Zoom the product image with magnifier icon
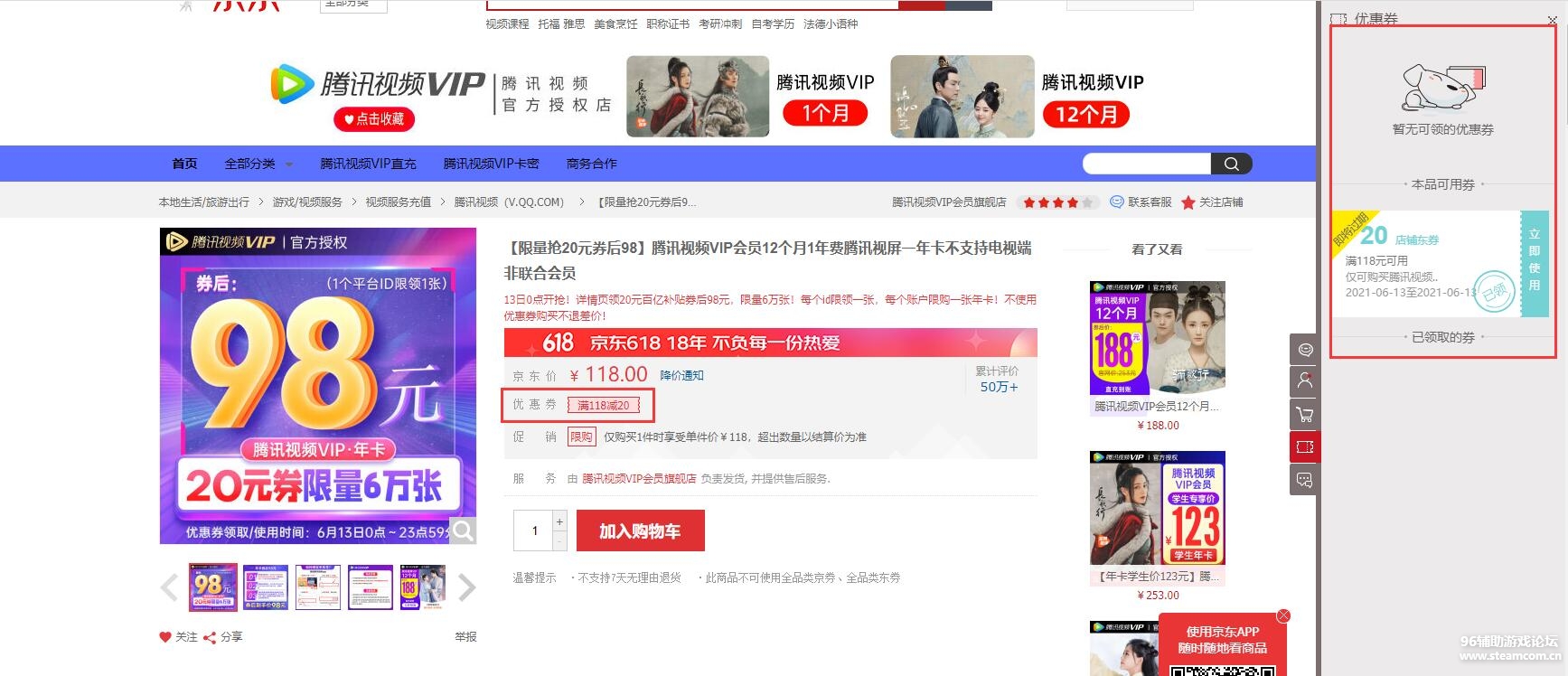The width and height of the screenshot is (1568, 676). pyautogui.click(x=463, y=530)
